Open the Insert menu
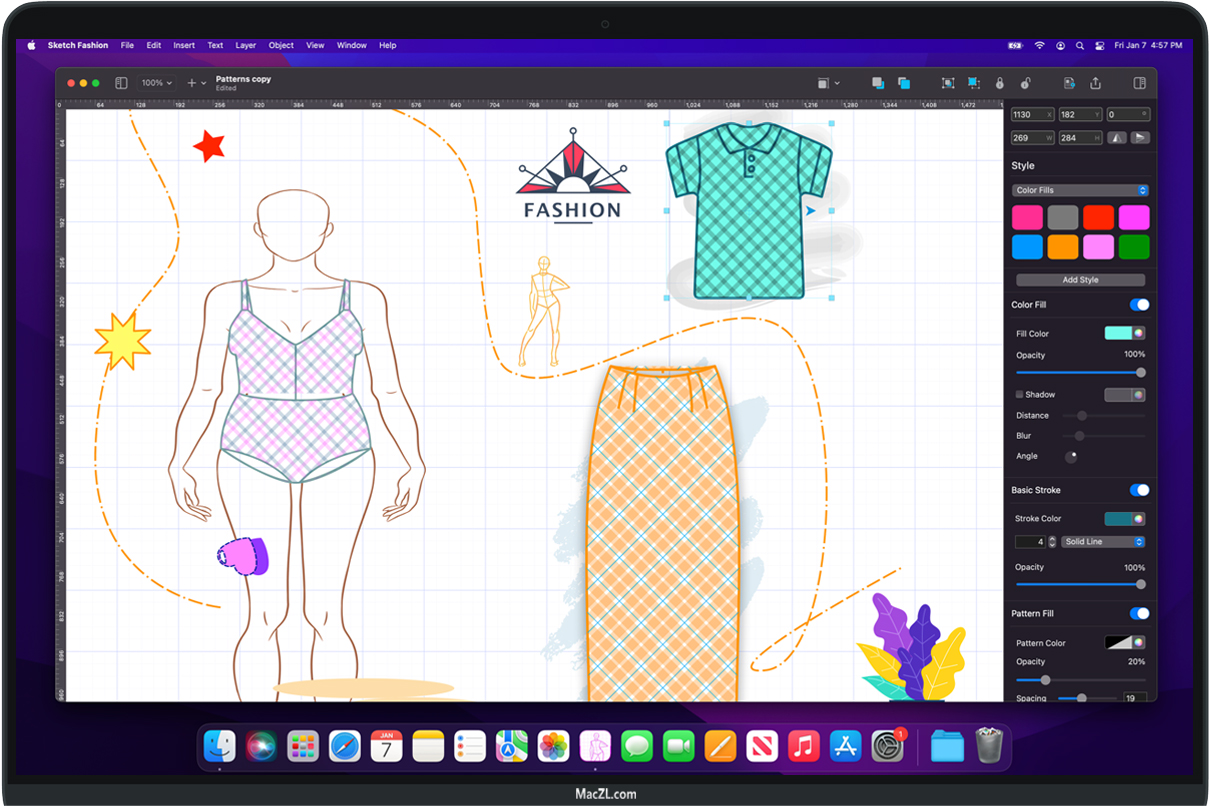 click(184, 45)
